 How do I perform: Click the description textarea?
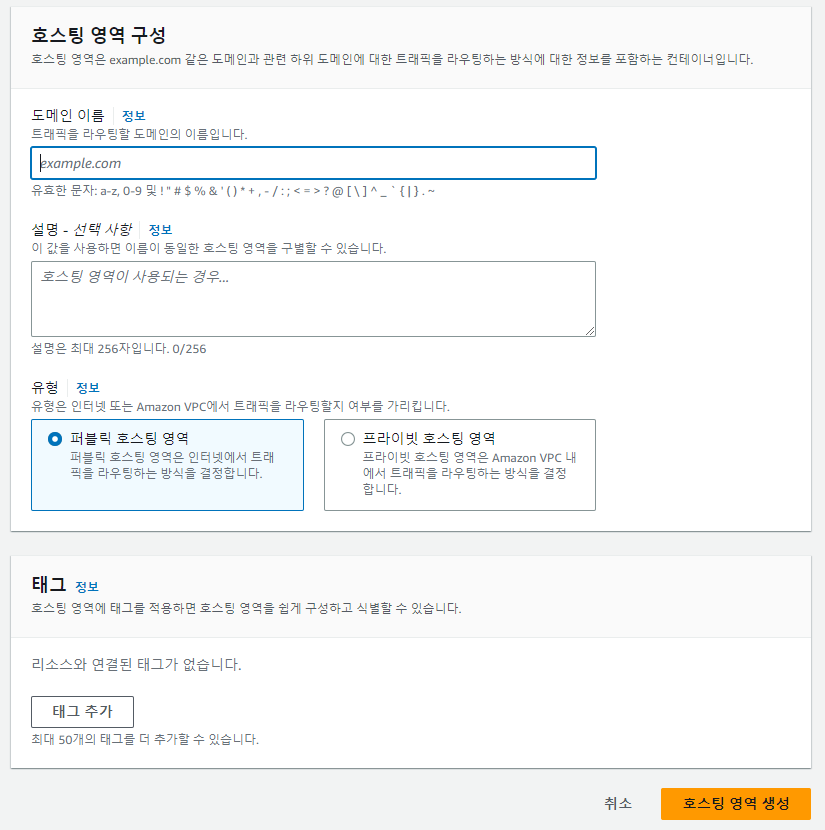pos(313,299)
